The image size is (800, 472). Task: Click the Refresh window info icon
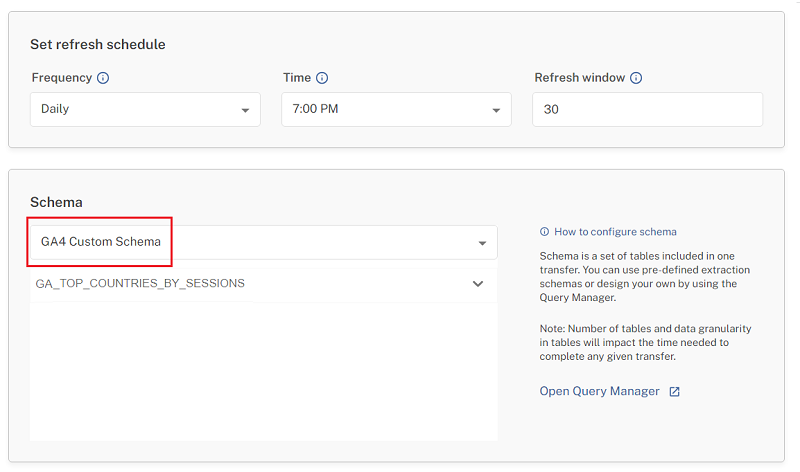tap(636, 78)
